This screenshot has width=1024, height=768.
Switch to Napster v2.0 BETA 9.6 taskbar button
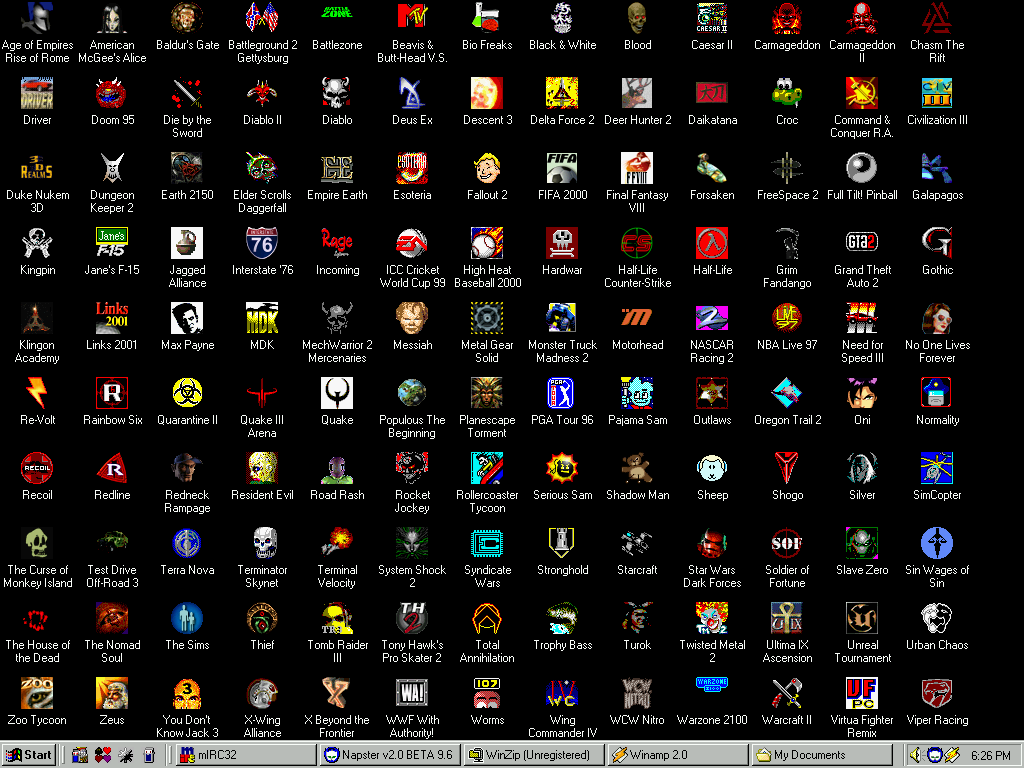391,755
